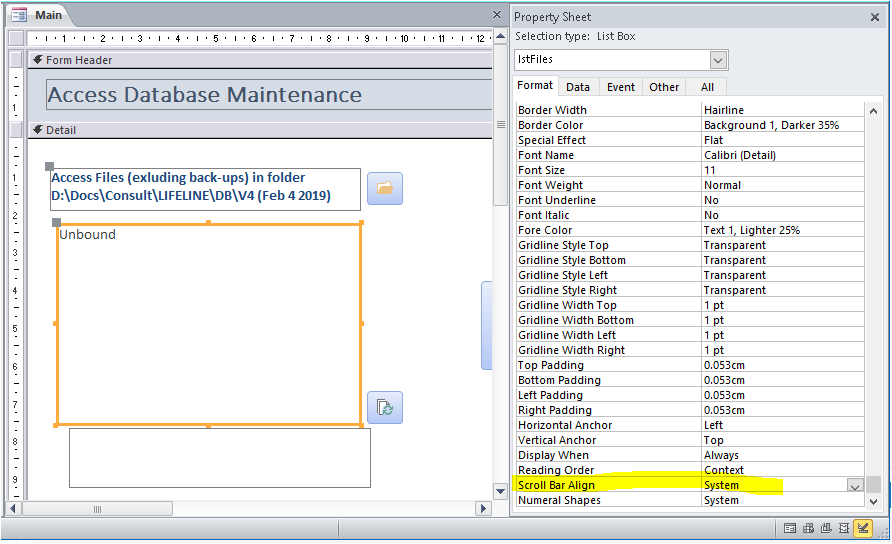Click the form icon on the Main tab
The width and height of the screenshot is (892, 544).
tap(19, 15)
